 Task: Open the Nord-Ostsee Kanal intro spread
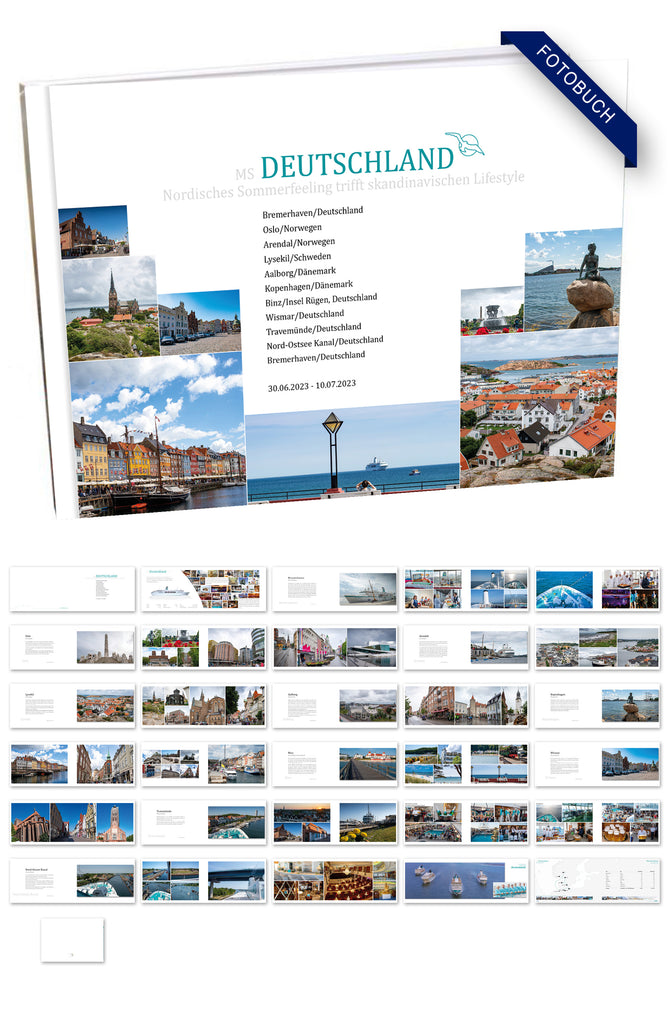point(73,880)
